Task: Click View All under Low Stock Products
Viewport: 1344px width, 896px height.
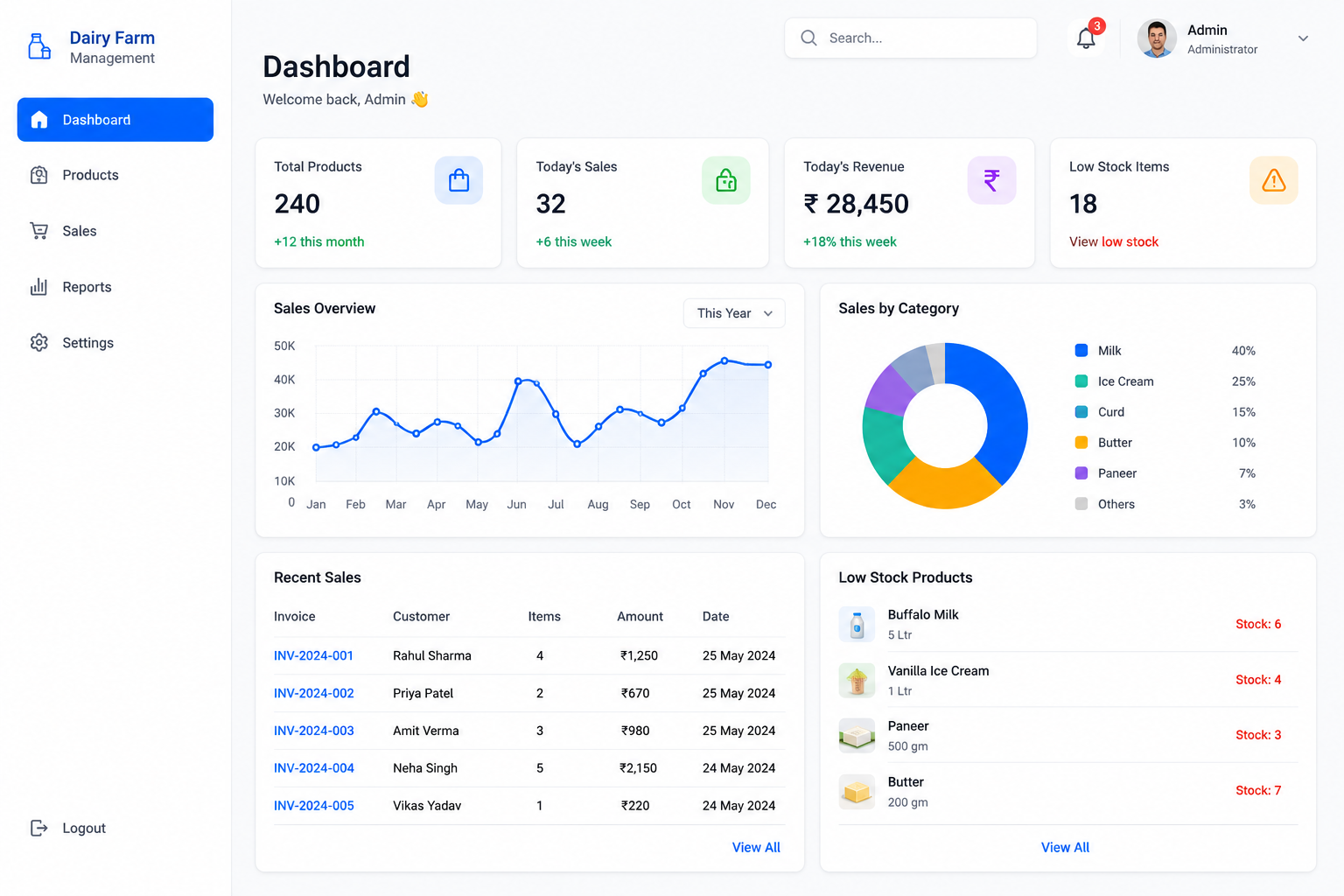Action: pos(1065,847)
